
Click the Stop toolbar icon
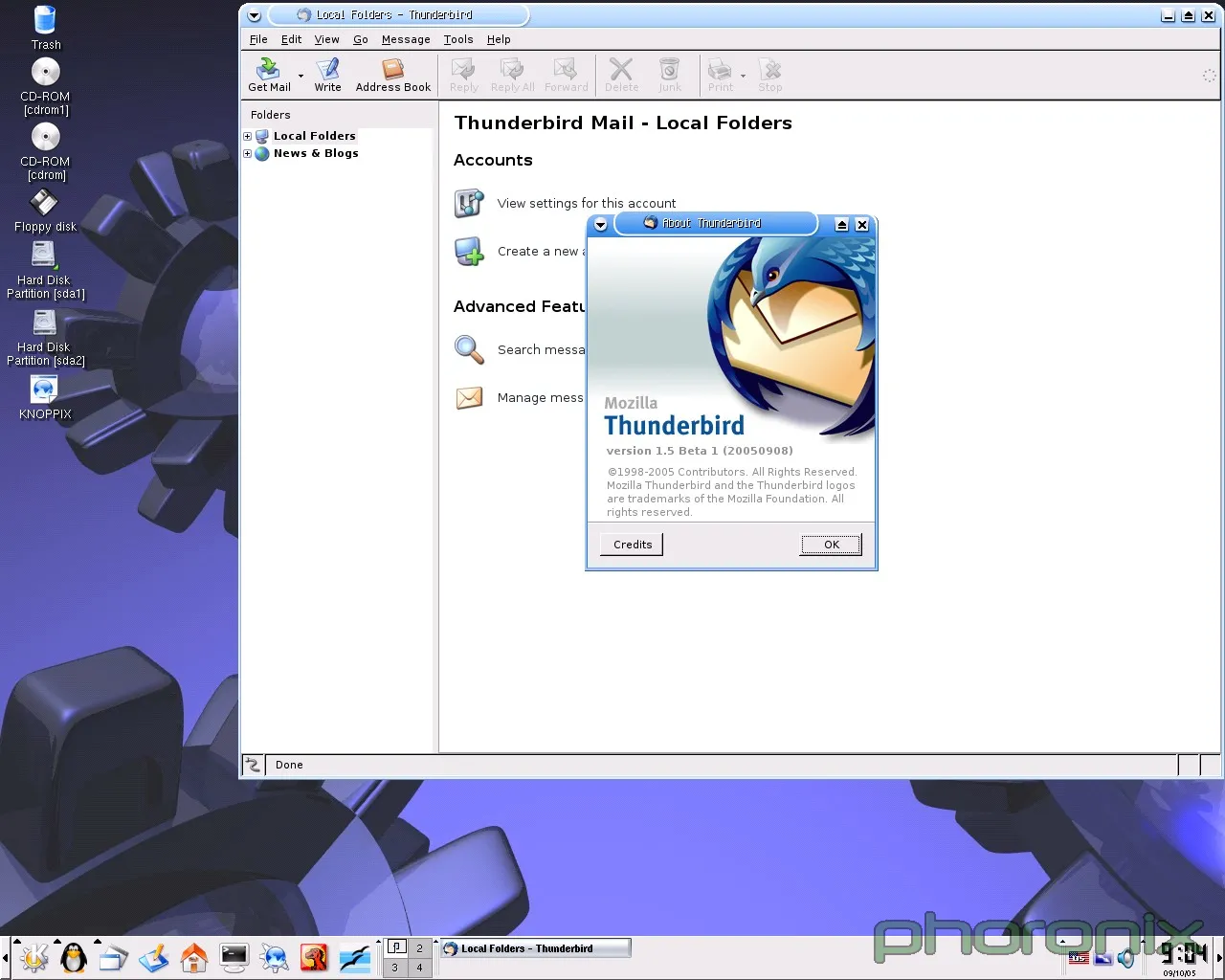770,75
